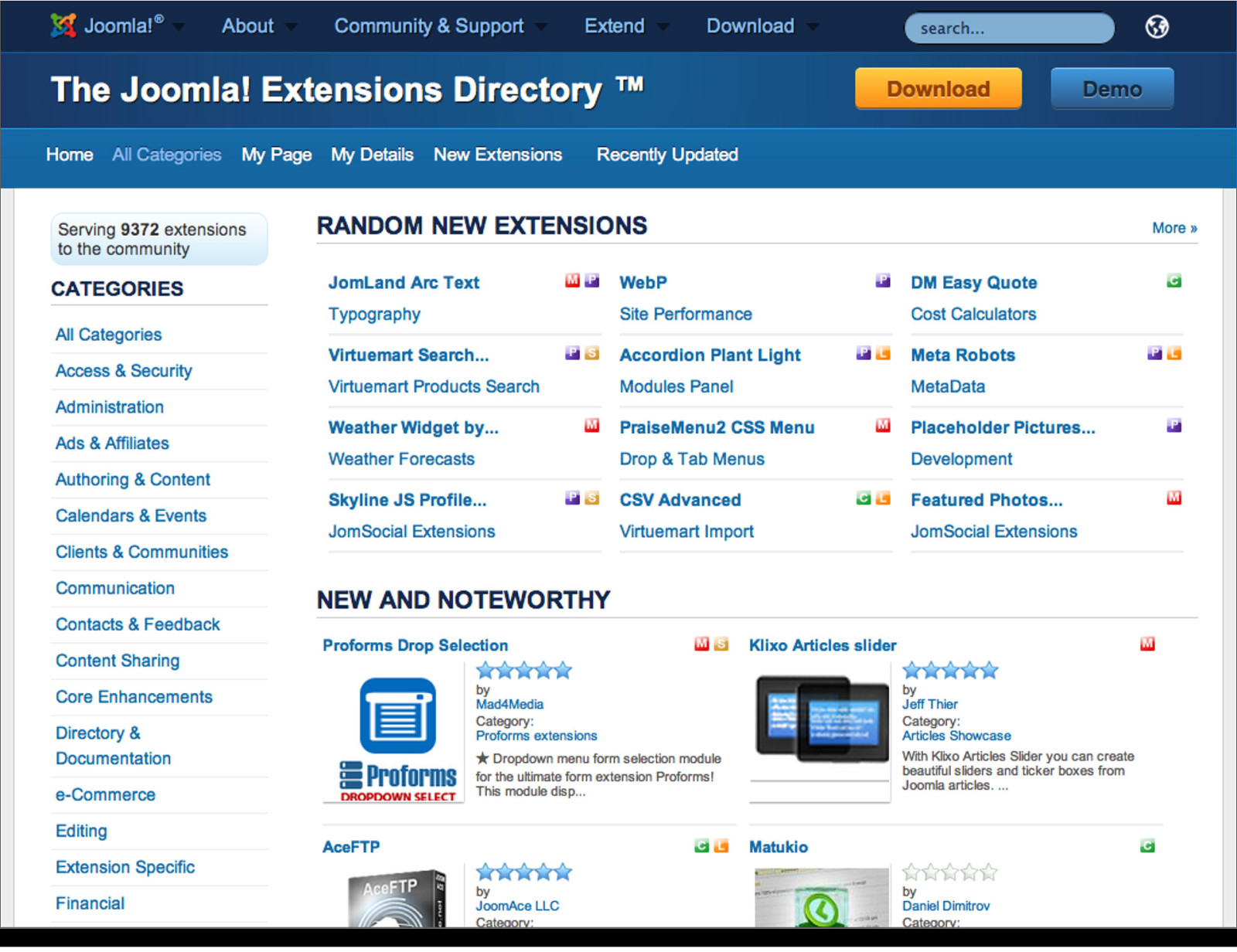This screenshot has height=952, width=1237.
Task: Click the purple P badge on Meta Robots
Action: click(1154, 353)
